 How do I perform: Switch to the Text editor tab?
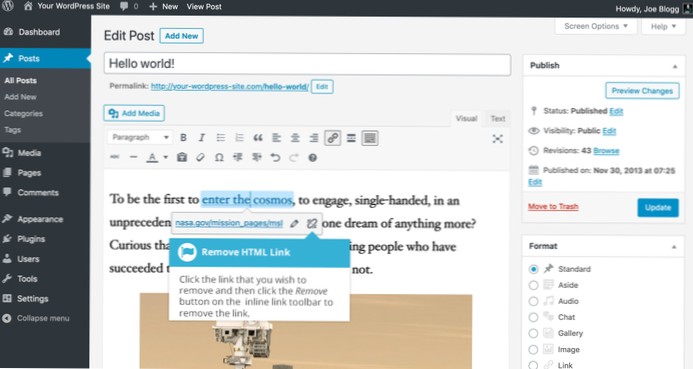point(498,118)
